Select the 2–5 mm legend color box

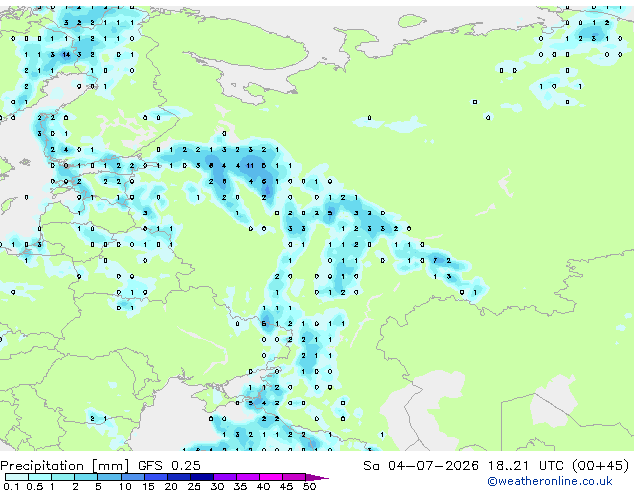pyautogui.click(x=86, y=477)
